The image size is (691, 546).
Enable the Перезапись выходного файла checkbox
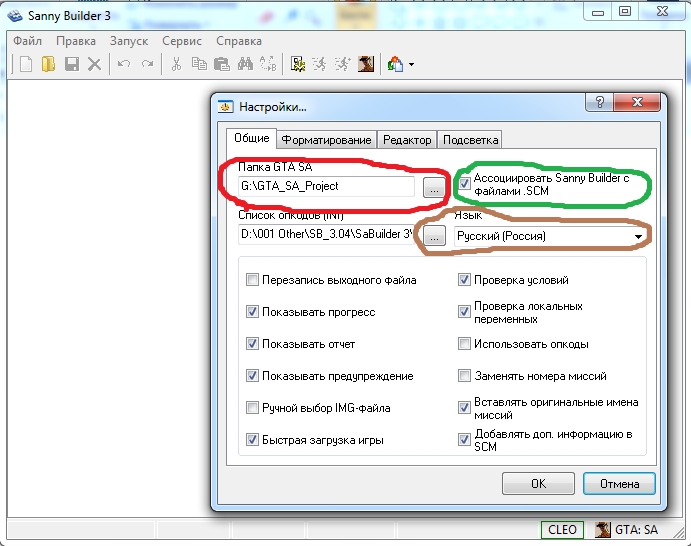(253, 281)
